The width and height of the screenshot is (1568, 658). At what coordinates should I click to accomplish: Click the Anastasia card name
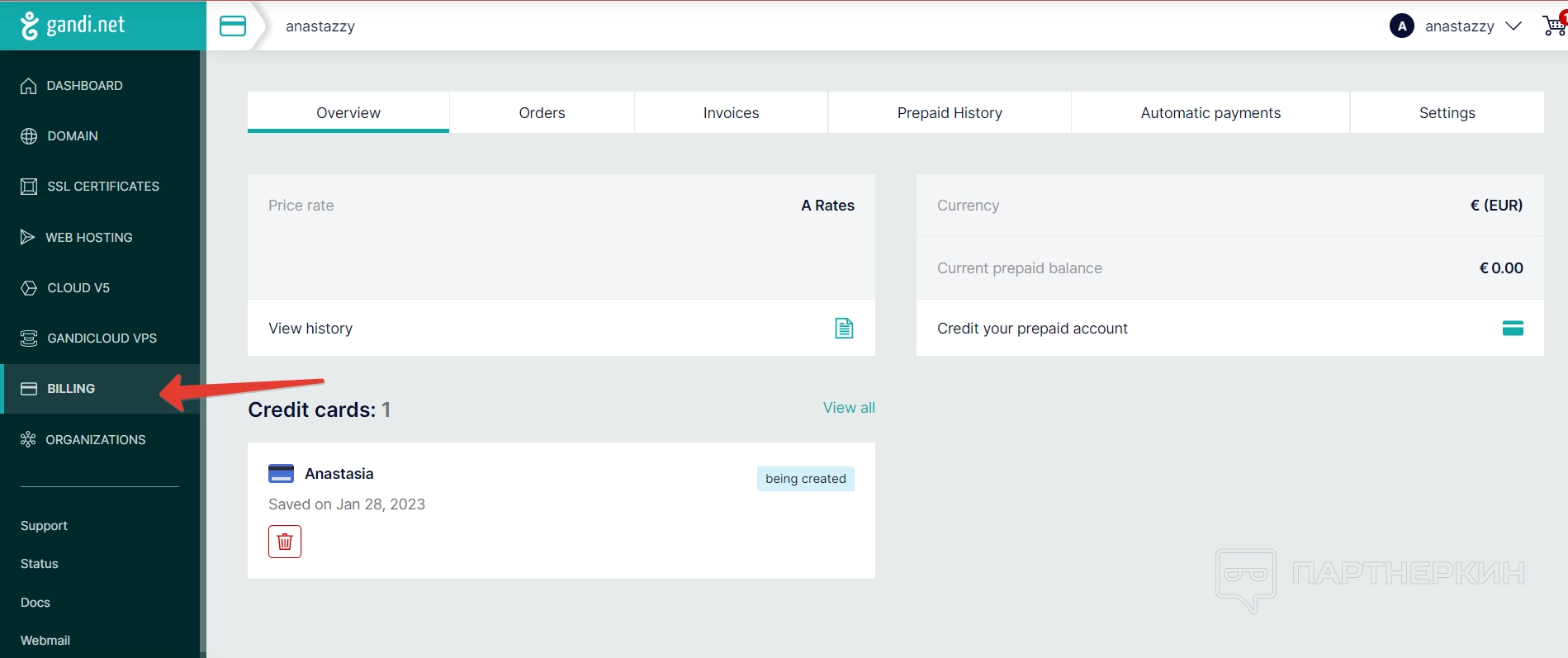coord(339,474)
